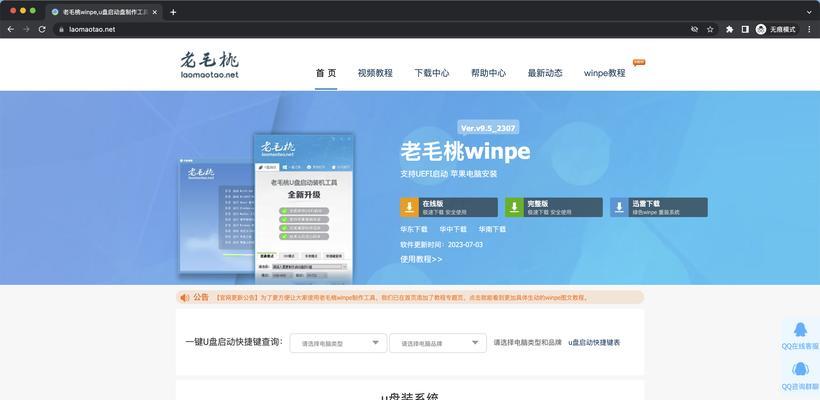Image resolution: width=820 pixels, height=400 pixels.
Task: Click orange download icon for 在线版
Action: [x=409, y=207]
